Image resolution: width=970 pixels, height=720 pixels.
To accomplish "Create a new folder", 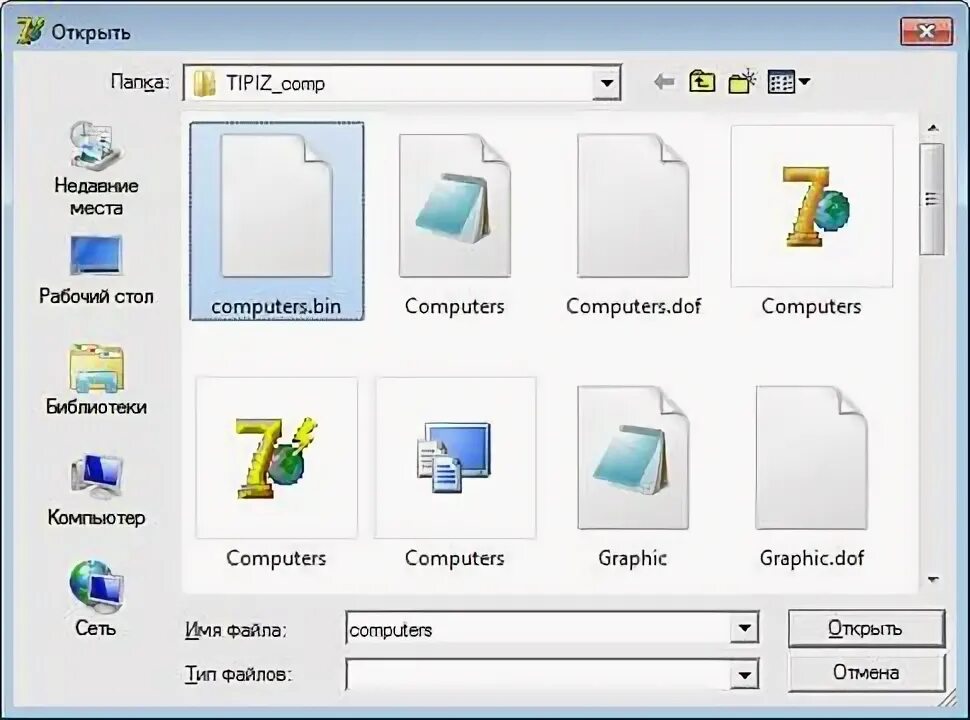I will (x=742, y=82).
